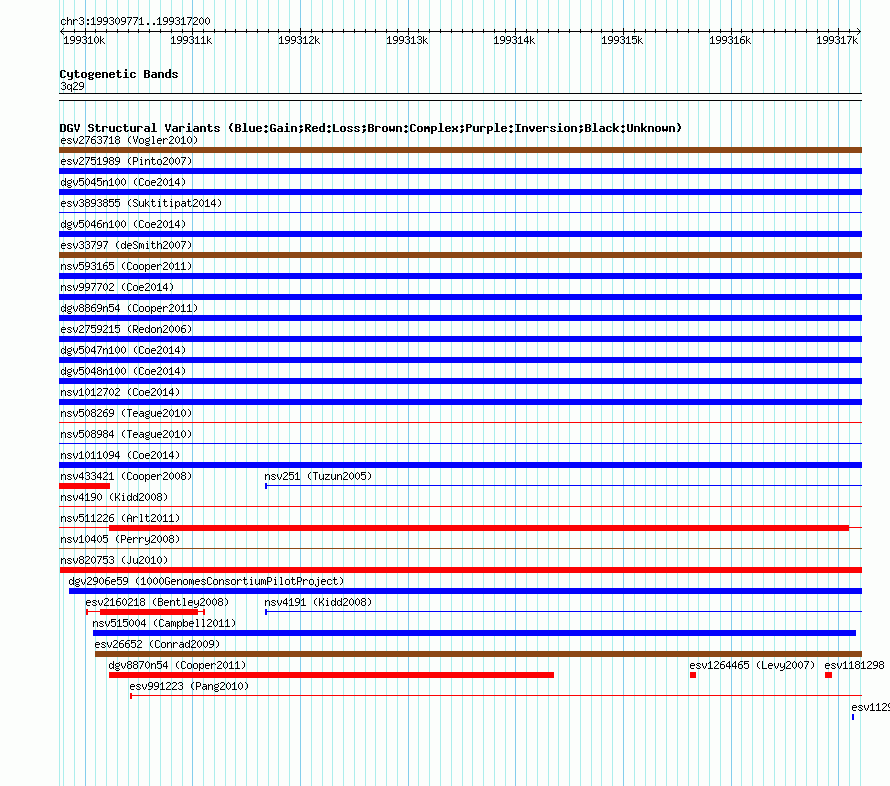Click the 199316k ruler position

730,40
